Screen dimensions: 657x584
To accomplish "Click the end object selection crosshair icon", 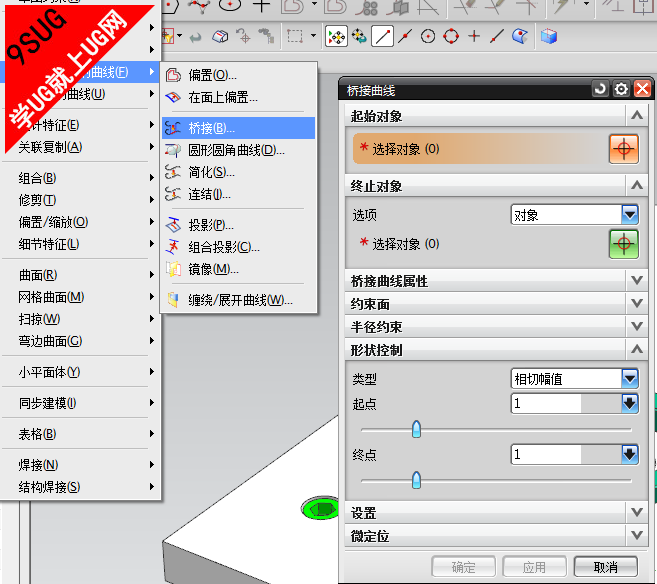I will (x=623, y=244).
